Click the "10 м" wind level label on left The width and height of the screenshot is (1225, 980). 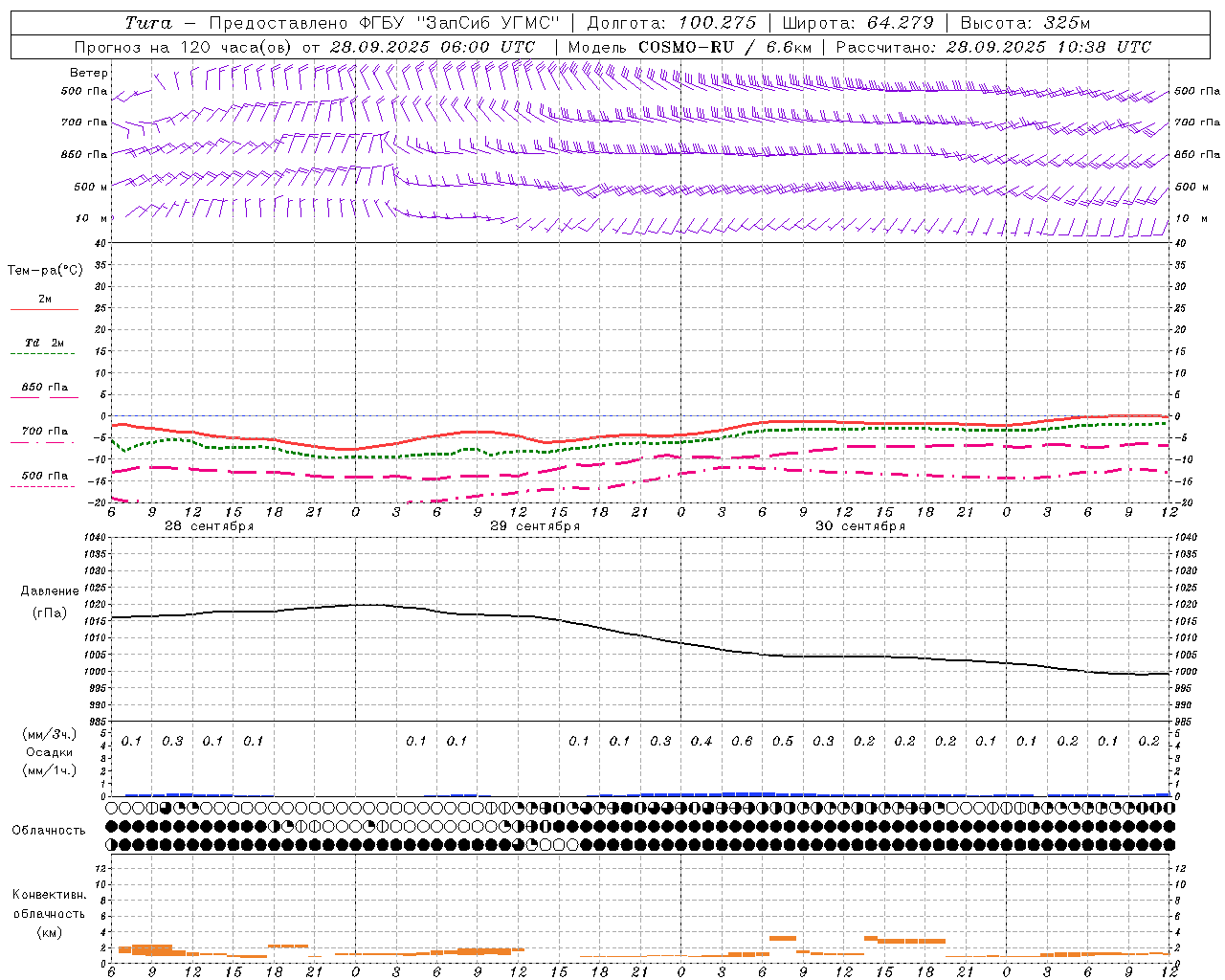click(92, 219)
